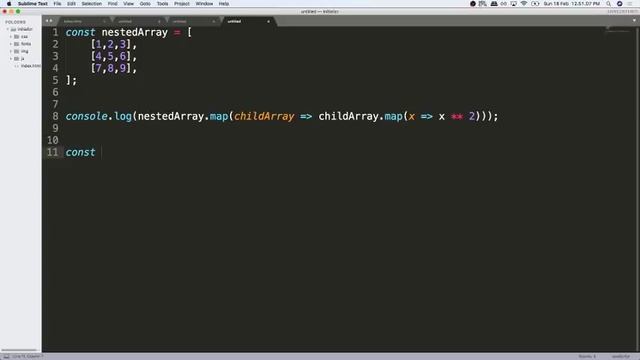Open the Edit menu

(71, 4)
